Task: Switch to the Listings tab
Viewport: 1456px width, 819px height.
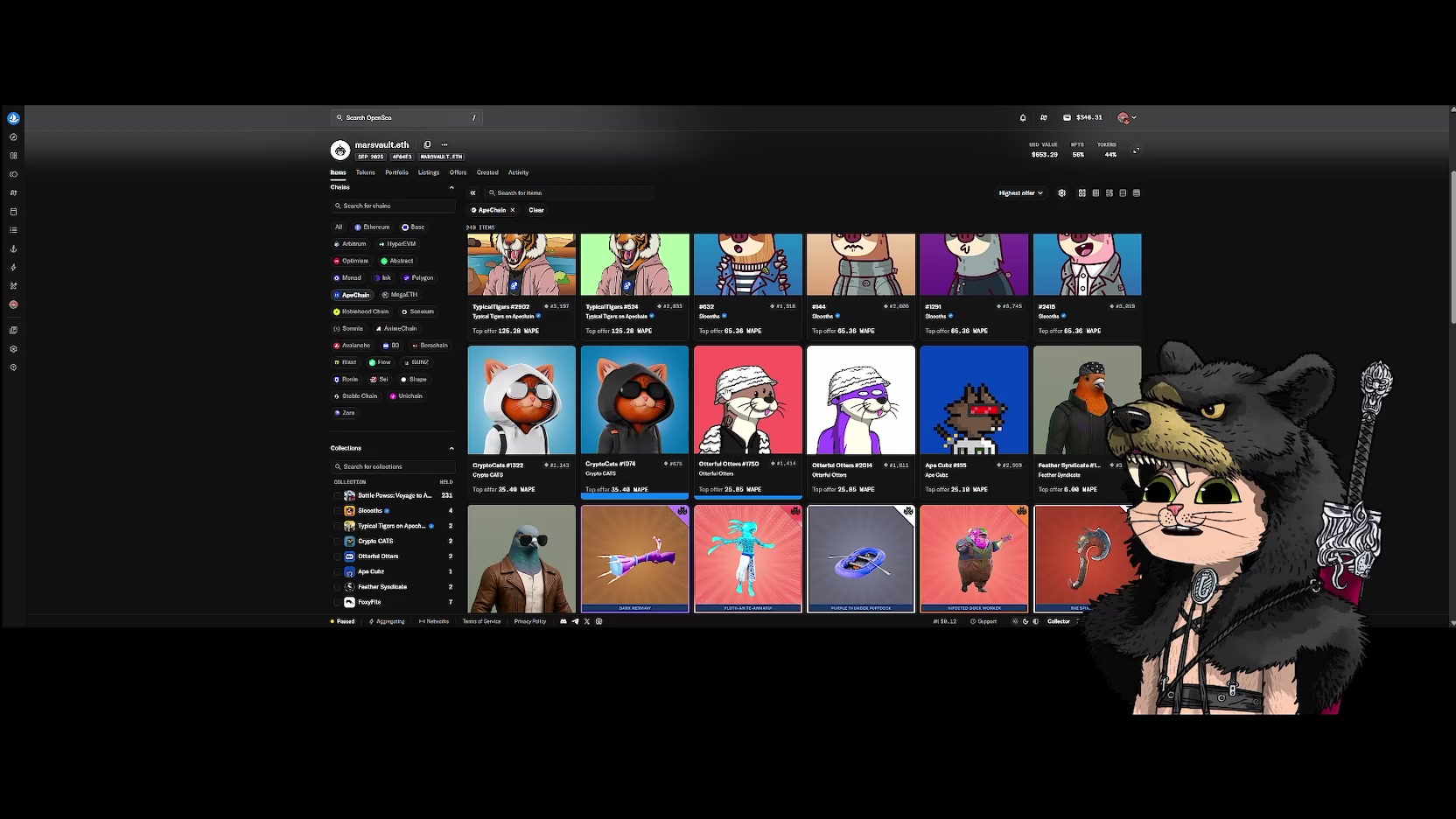Action: (x=429, y=172)
